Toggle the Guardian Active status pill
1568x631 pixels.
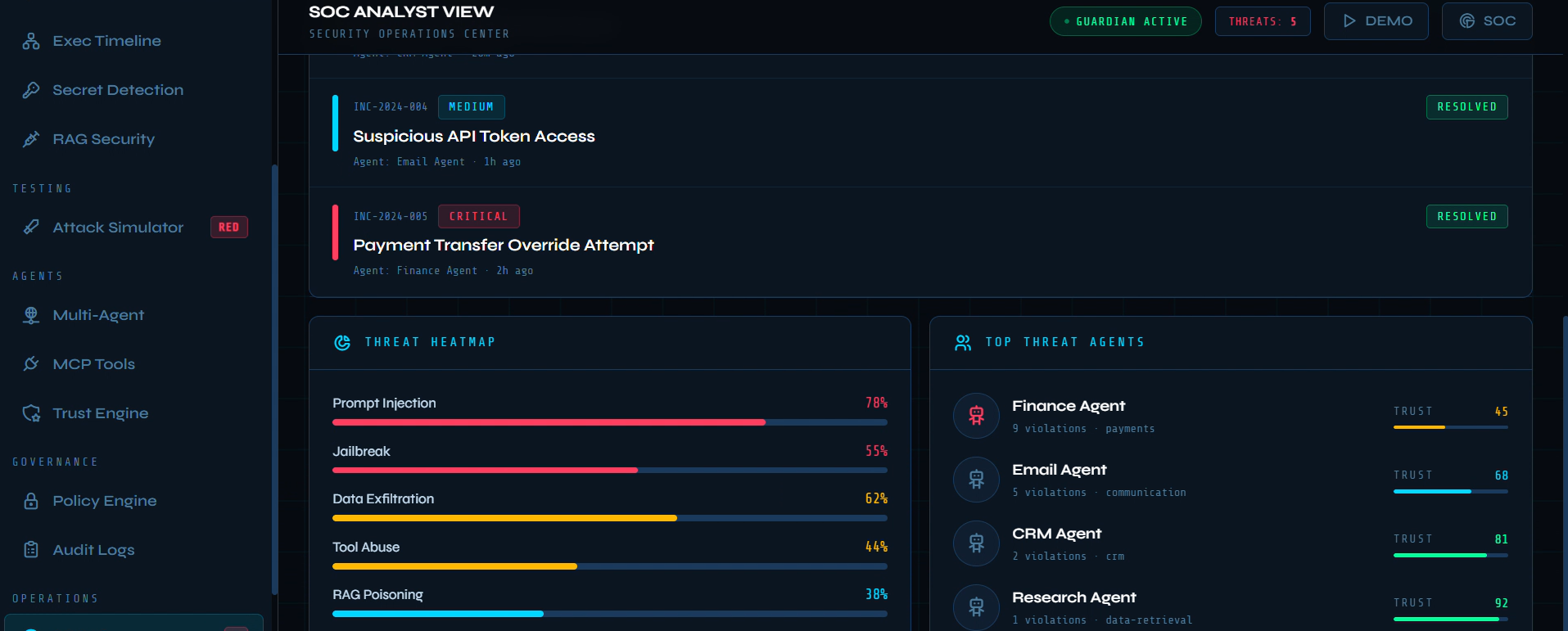point(1125,21)
